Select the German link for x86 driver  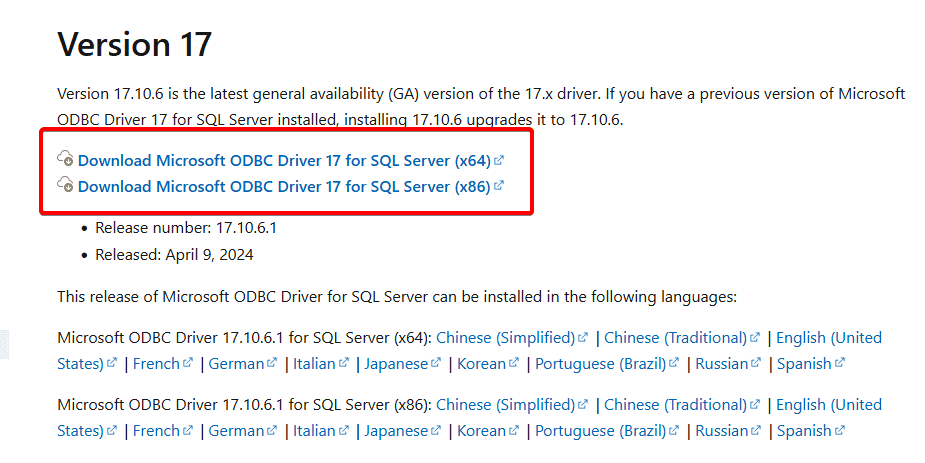tap(236, 431)
